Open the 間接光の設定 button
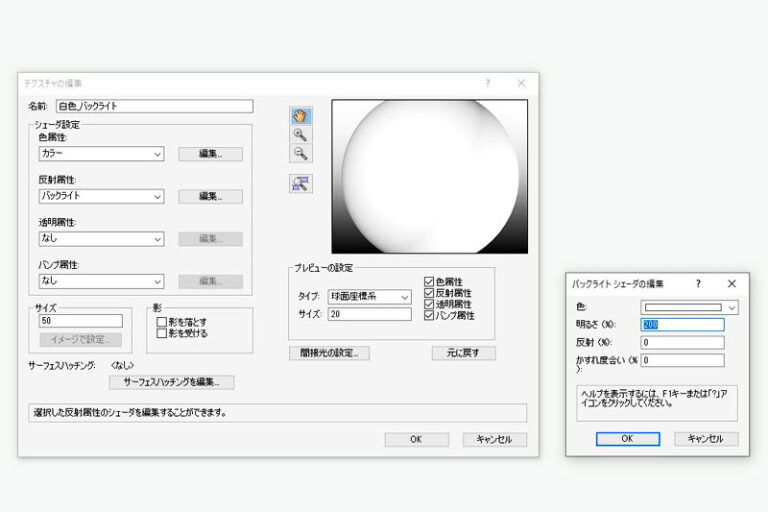This screenshot has height=512, width=768. (328, 353)
